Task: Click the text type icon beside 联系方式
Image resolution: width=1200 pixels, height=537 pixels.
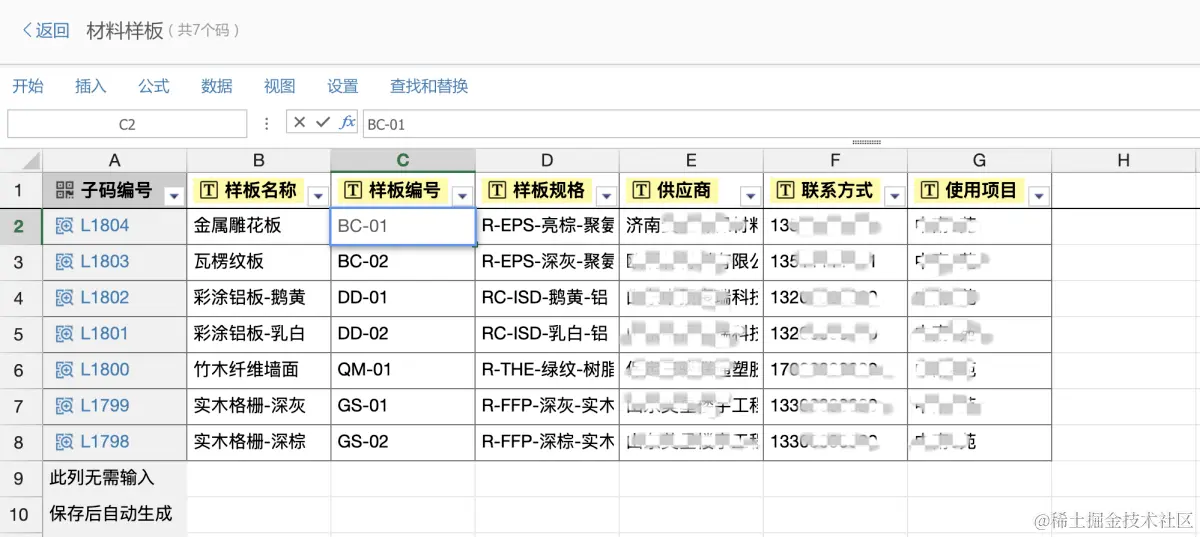Action: (785, 190)
